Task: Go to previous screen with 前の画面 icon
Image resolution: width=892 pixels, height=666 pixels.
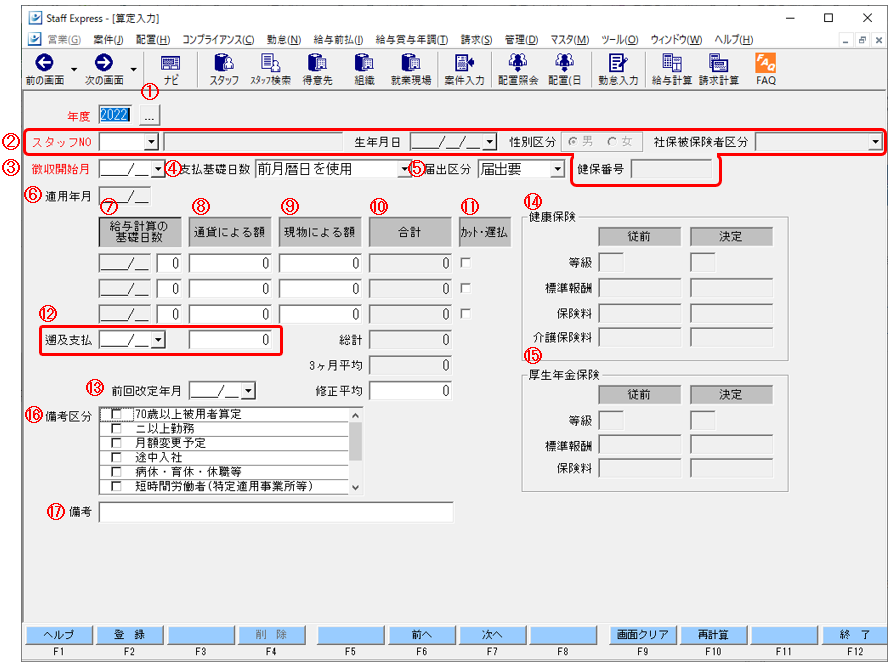Action: (45, 69)
